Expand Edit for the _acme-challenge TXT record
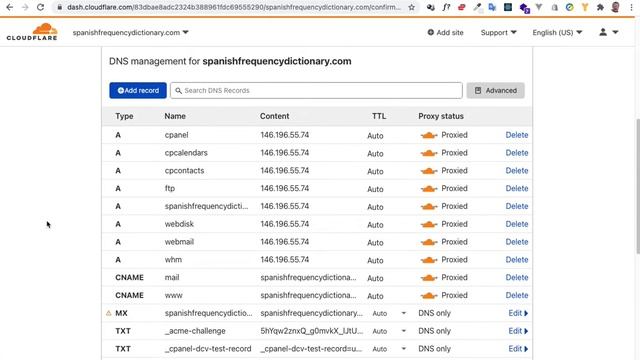The height and width of the screenshot is (360, 640). tap(518, 331)
